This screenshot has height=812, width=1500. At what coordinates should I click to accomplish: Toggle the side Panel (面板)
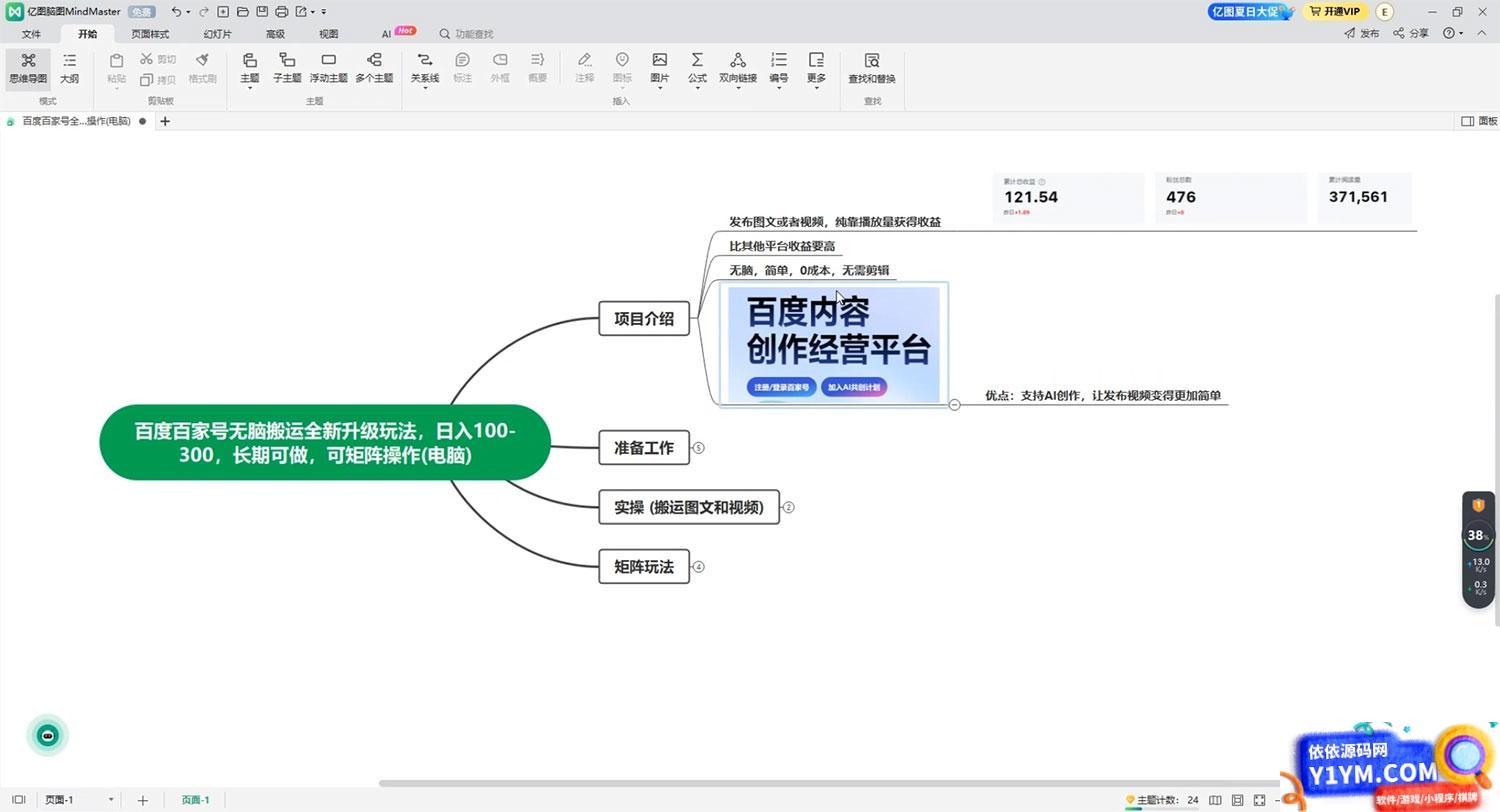[x=1480, y=121]
